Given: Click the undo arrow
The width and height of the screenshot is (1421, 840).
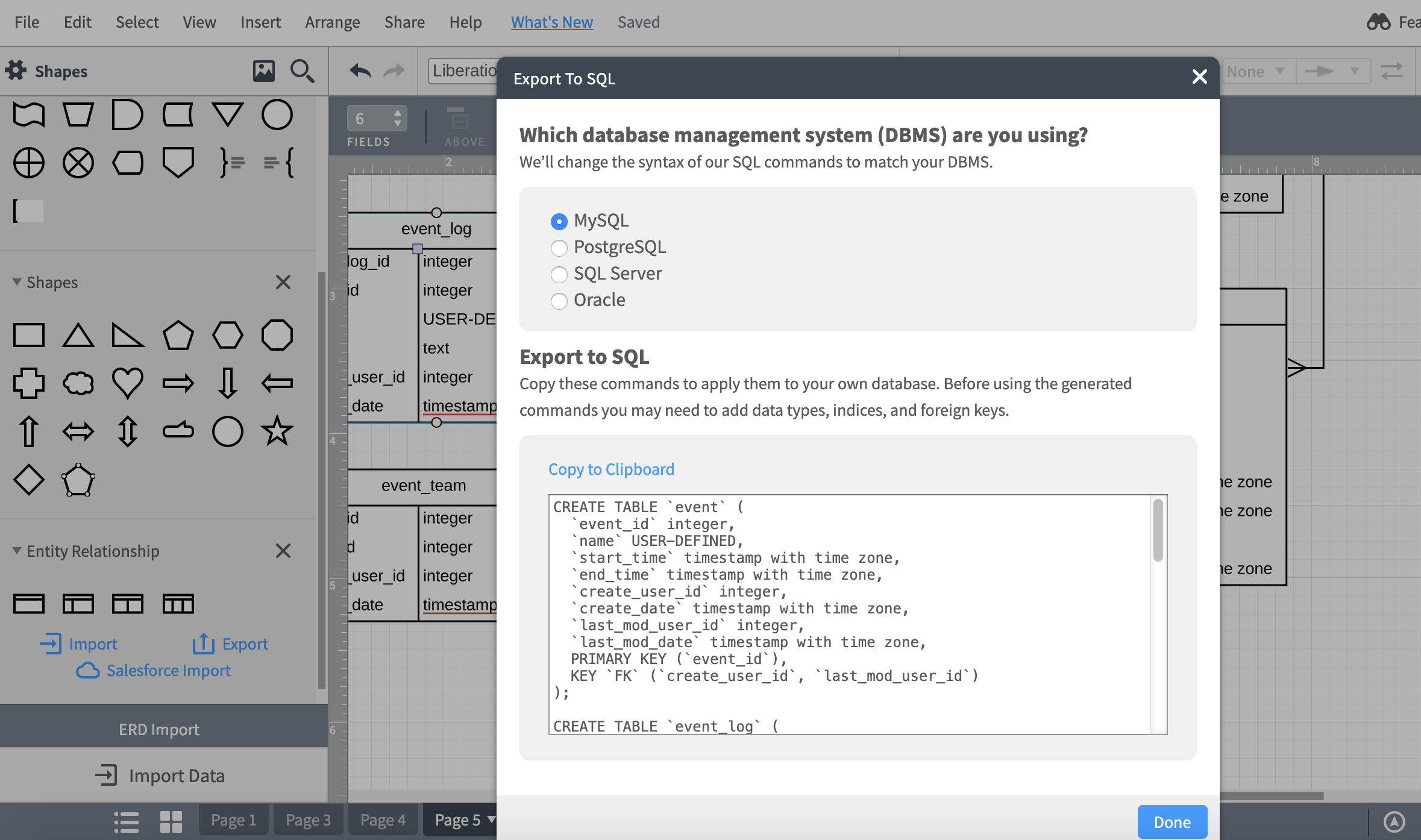Looking at the screenshot, I should (x=360, y=71).
